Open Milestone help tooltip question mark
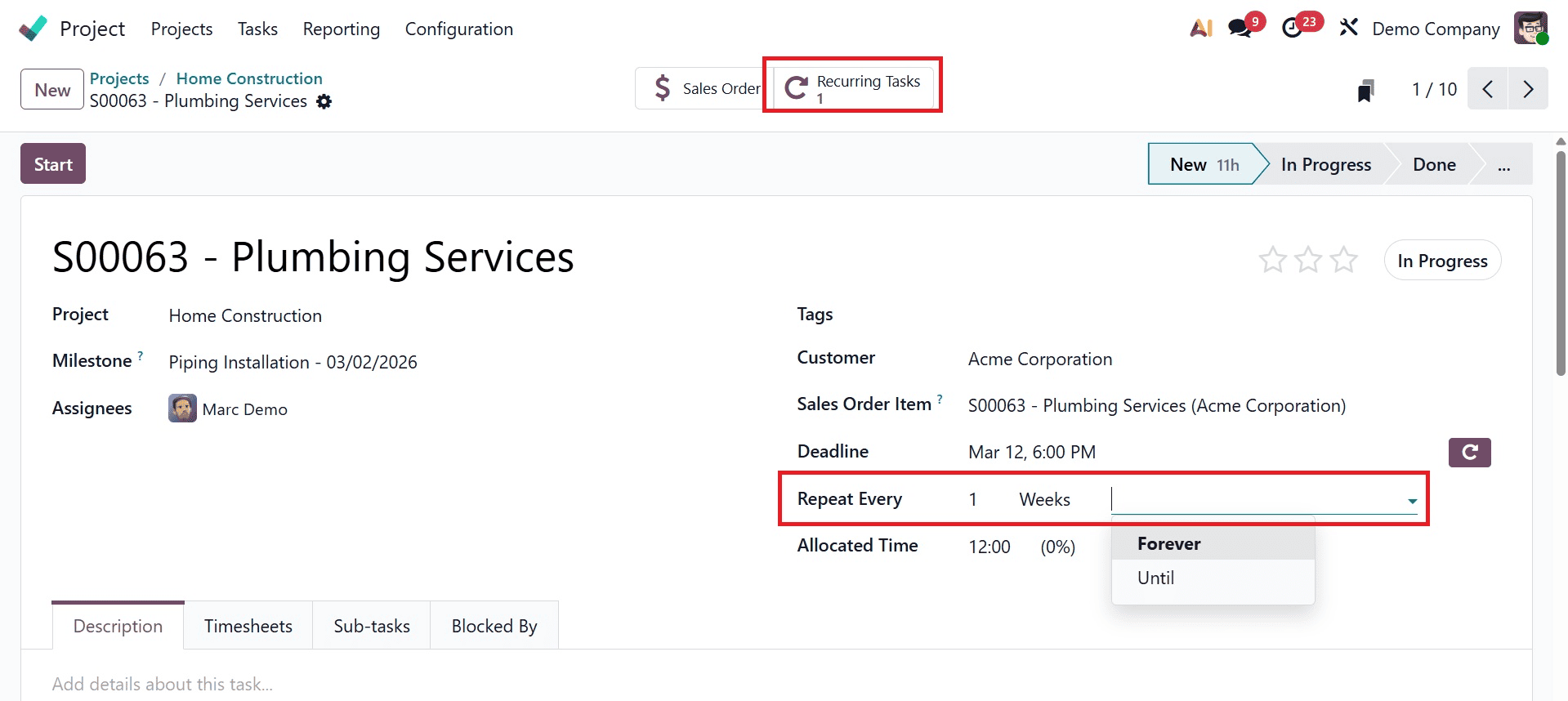Screen dimensions: 1568x701 (x=141, y=355)
